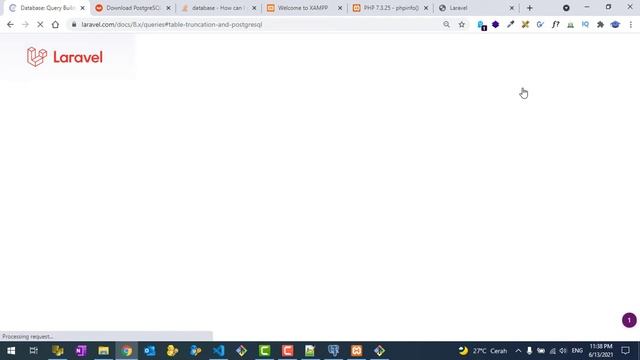The image size is (640, 360).
Task: Go back to the previous page
Action: pyautogui.click(x=10, y=24)
